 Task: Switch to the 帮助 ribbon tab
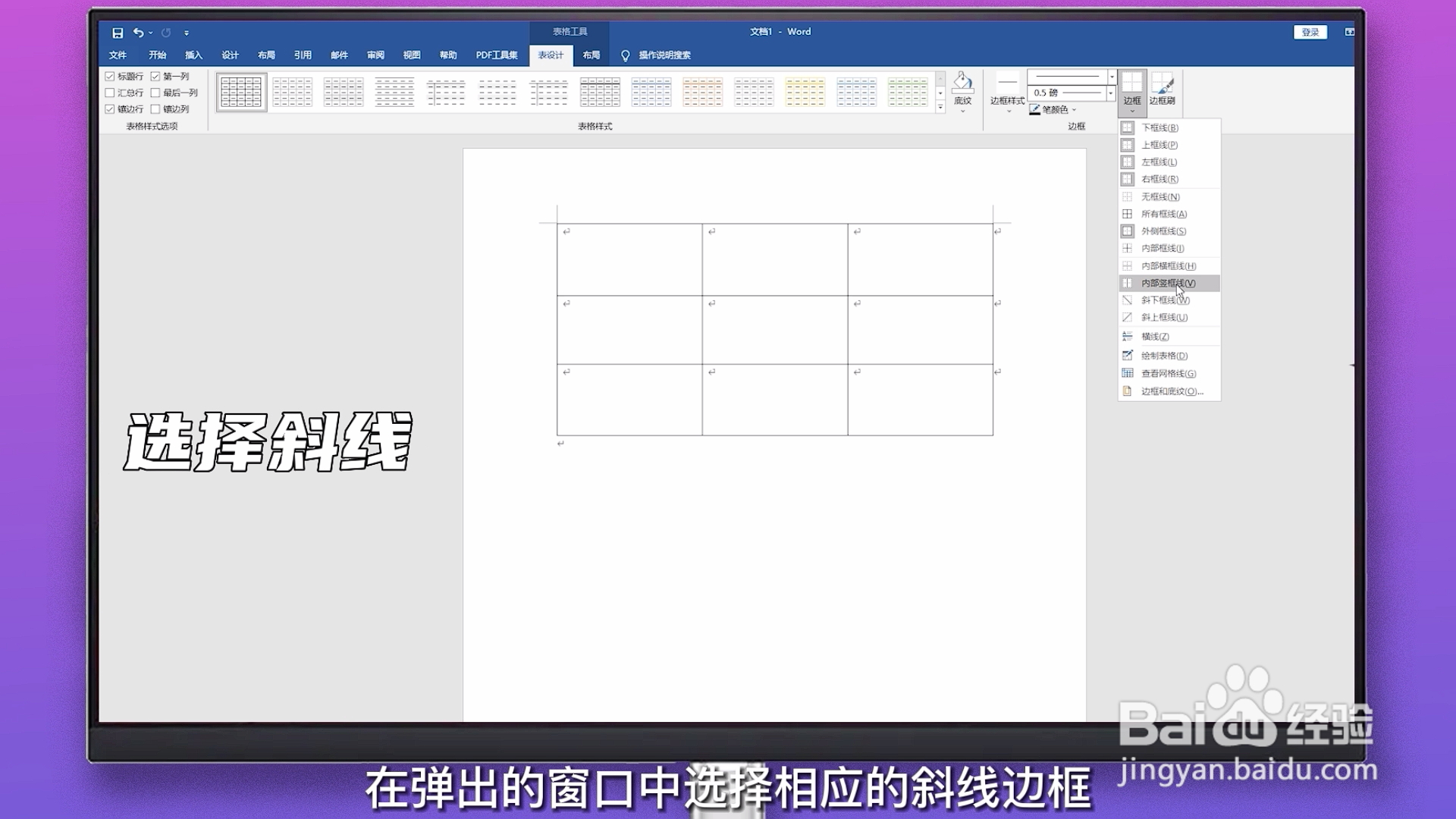point(448,55)
